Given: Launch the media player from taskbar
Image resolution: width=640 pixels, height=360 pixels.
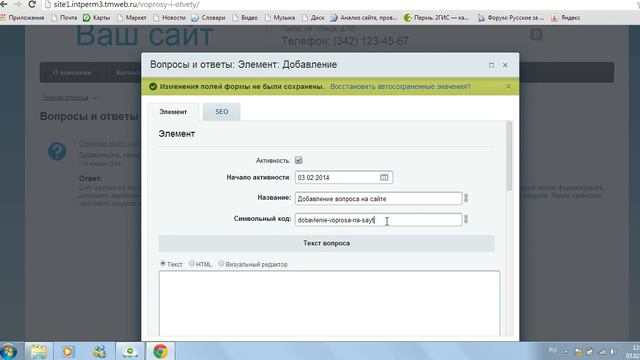Looking at the screenshot, I should [x=68, y=351].
